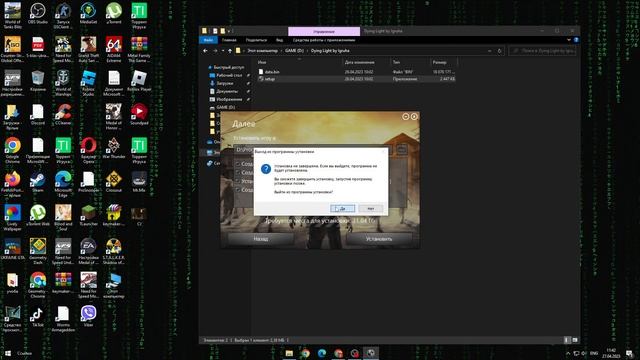Open Быстрый доступ in the sidebar
Image resolution: width=640 pixels, height=360 pixels.
point(229,67)
